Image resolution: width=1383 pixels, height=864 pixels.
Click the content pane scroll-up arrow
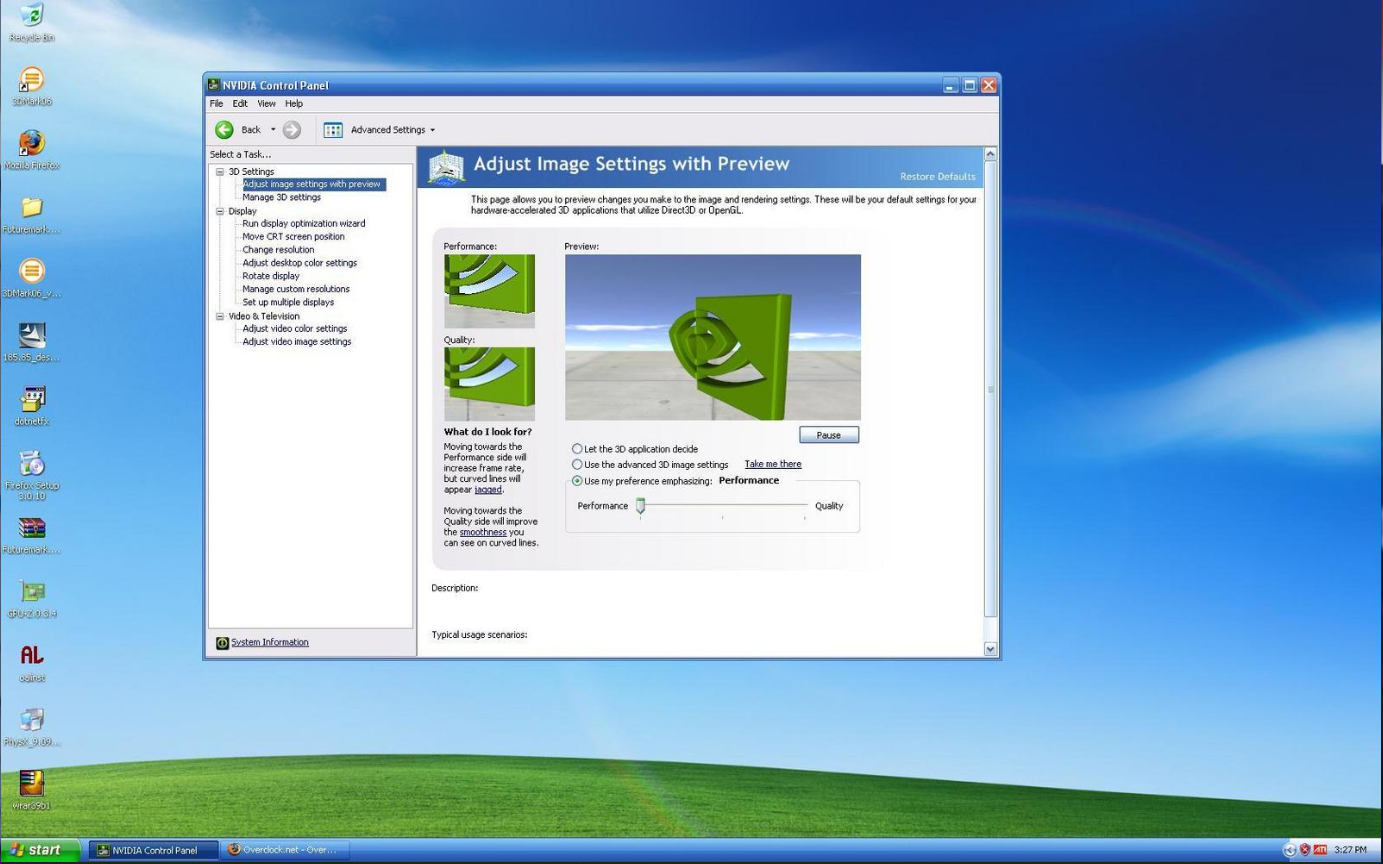(x=991, y=154)
